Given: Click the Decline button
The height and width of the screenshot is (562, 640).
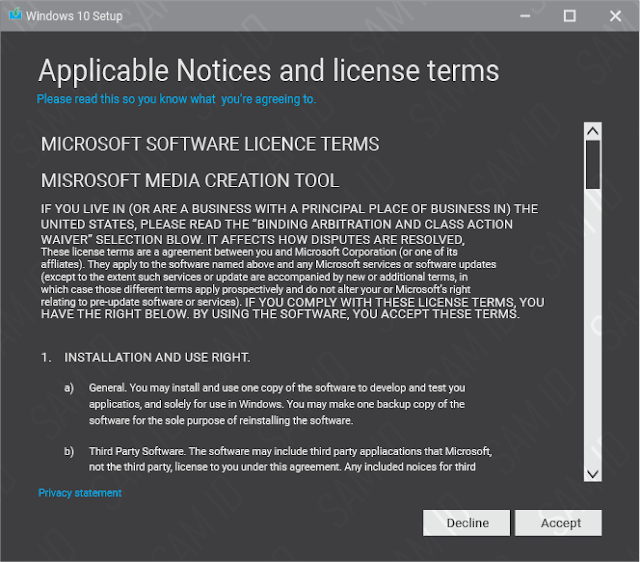Looking at the screenshot, I should point(466,523).
